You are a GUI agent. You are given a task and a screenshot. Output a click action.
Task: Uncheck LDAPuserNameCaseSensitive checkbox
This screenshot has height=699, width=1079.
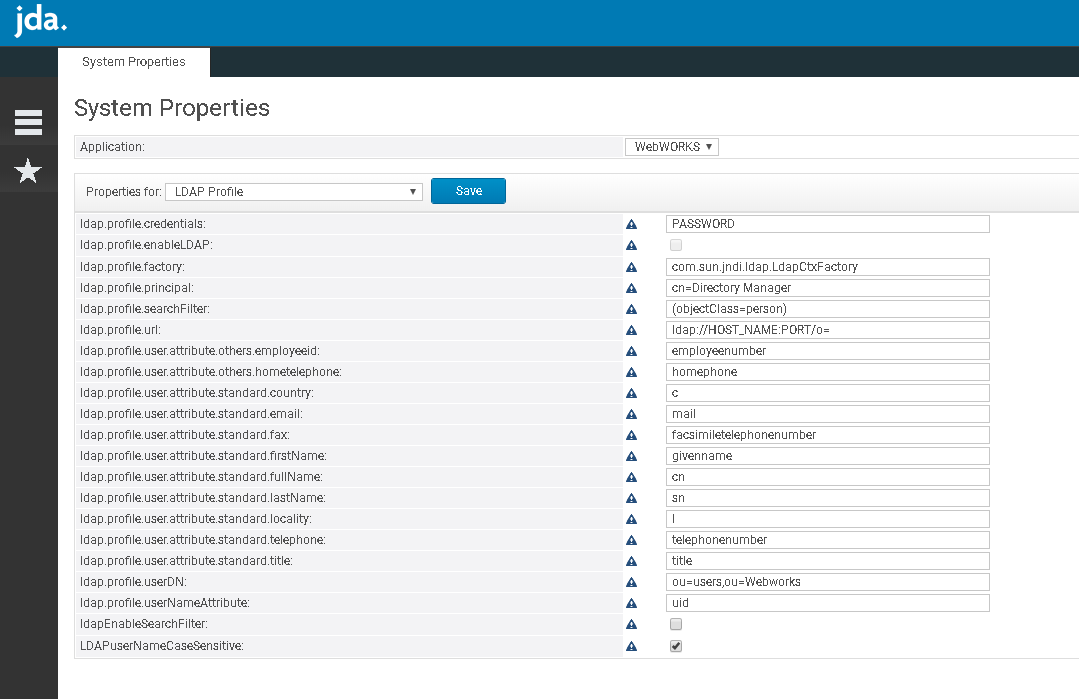[676, 646]
